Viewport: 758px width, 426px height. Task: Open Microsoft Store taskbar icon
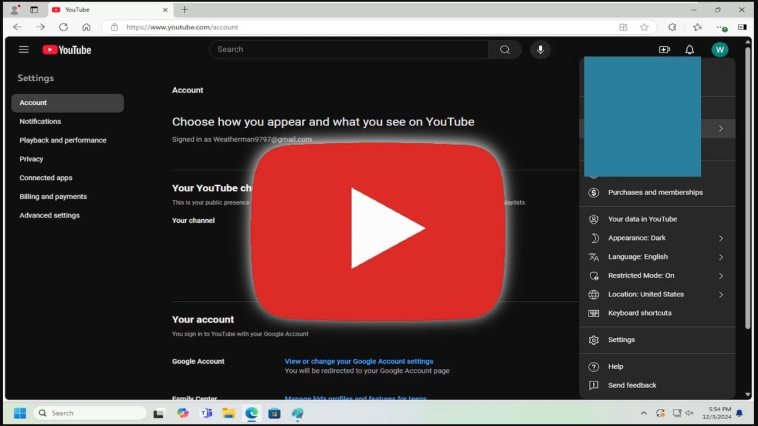(x=274, y=413)
